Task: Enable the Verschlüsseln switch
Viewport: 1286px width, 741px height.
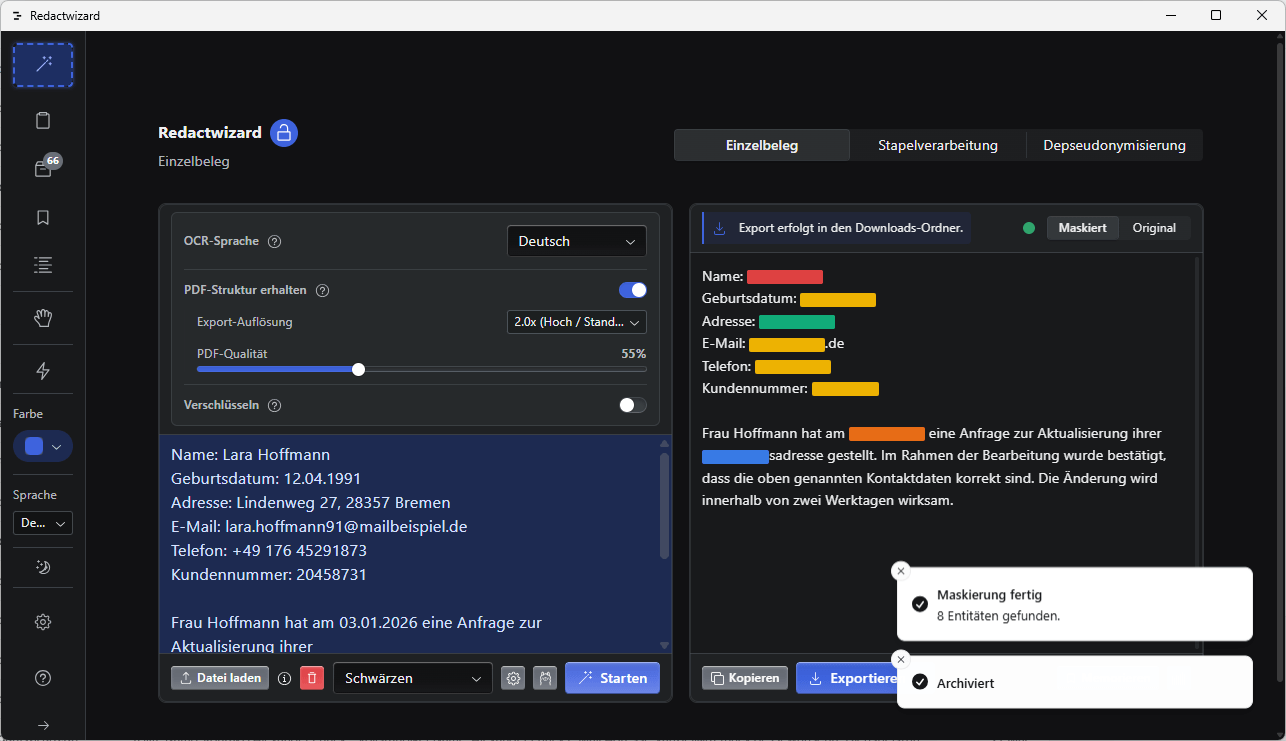Action: point(633,405)
